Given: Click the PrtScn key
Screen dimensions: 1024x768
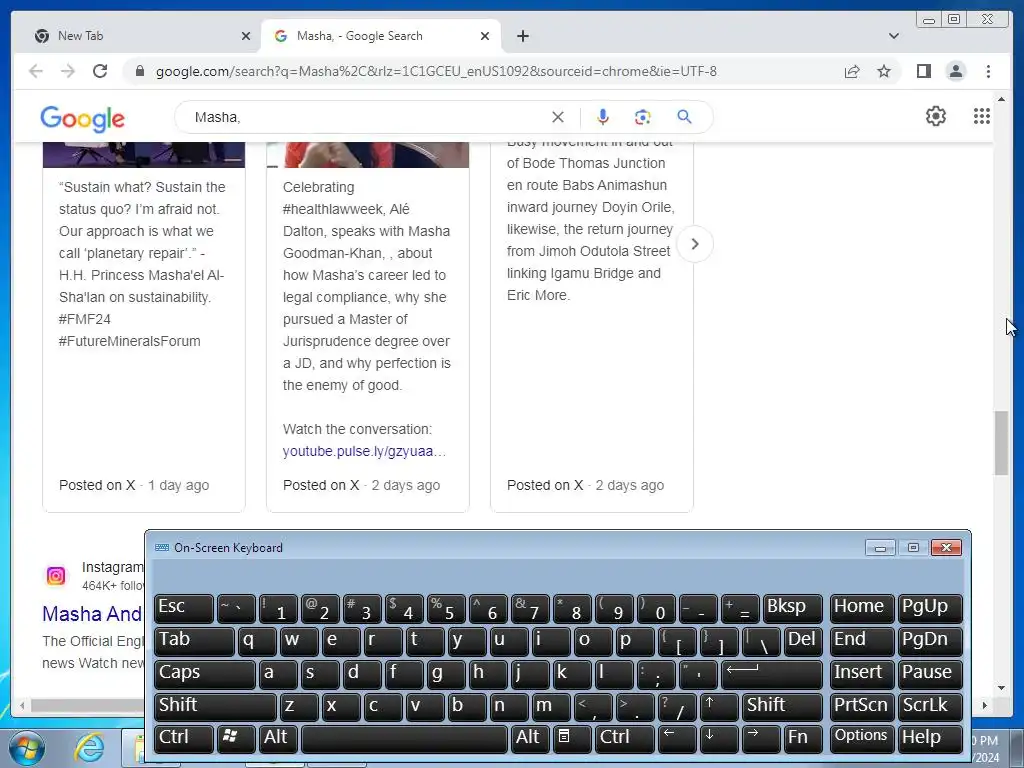Looking at the screenshot, I should pyautogui.click(x=861, y=706).
